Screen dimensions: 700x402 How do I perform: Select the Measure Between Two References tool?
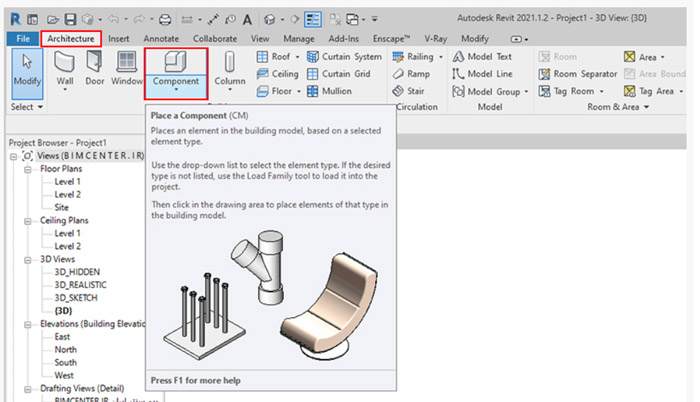coord(187,20)
